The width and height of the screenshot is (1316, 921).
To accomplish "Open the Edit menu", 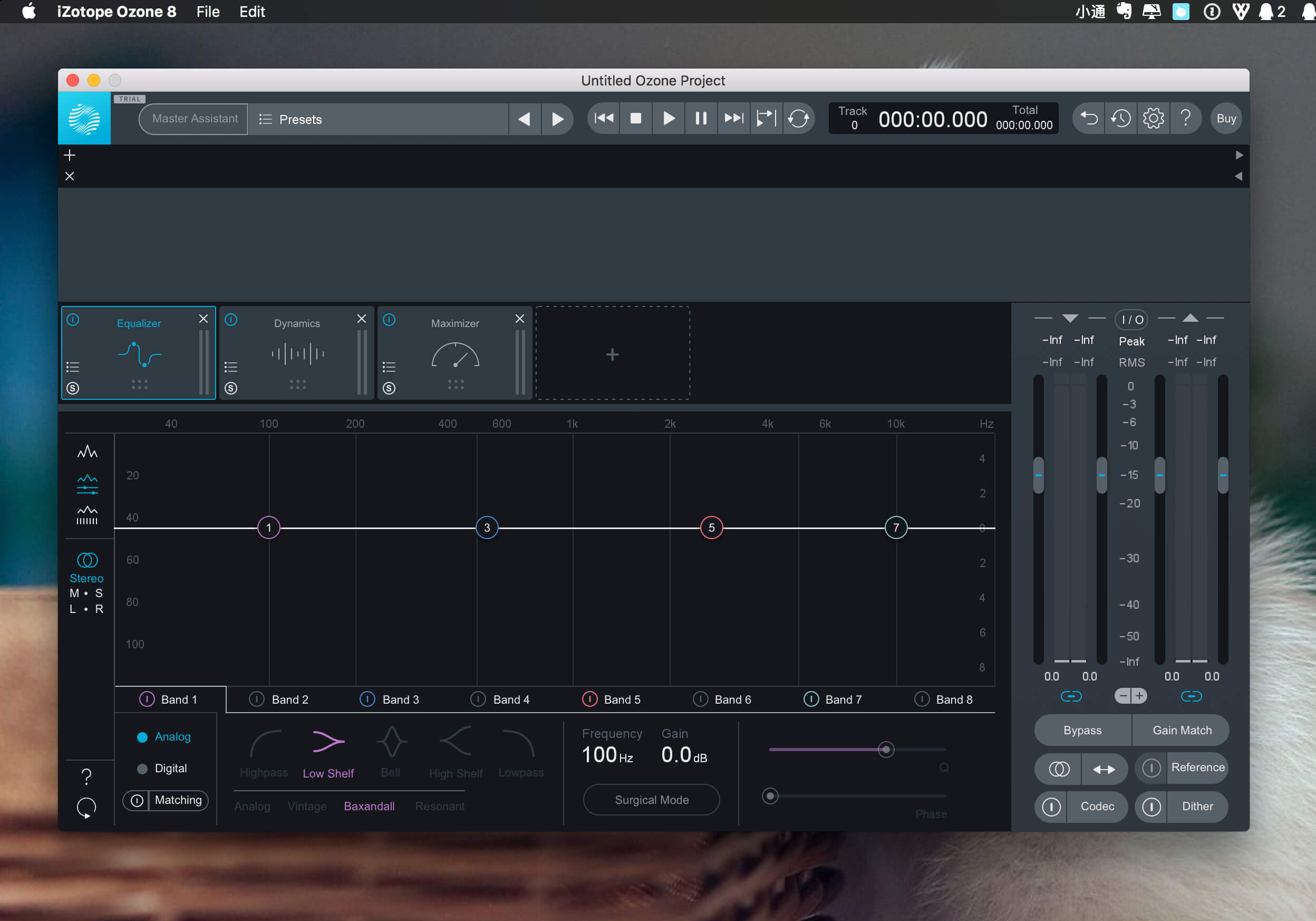I will tap(252, 12).
